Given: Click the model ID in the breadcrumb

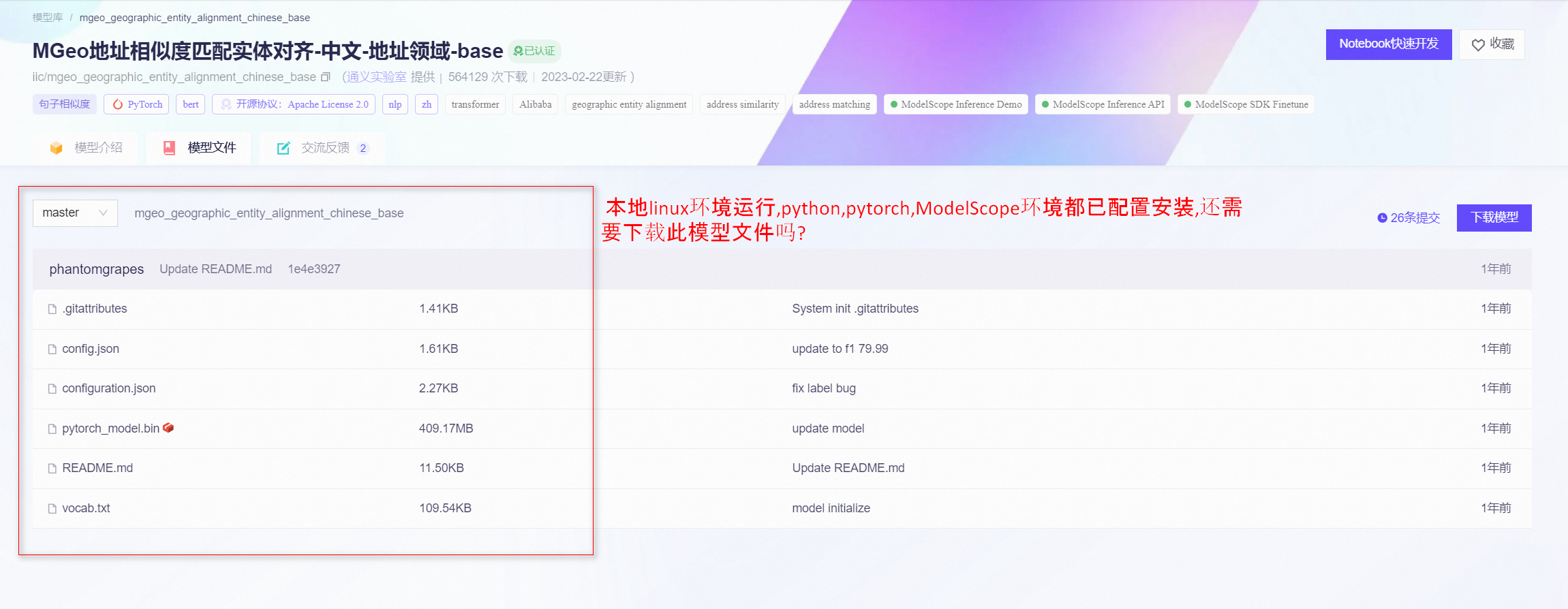Looking at the screenshot, I should [195, 18].
